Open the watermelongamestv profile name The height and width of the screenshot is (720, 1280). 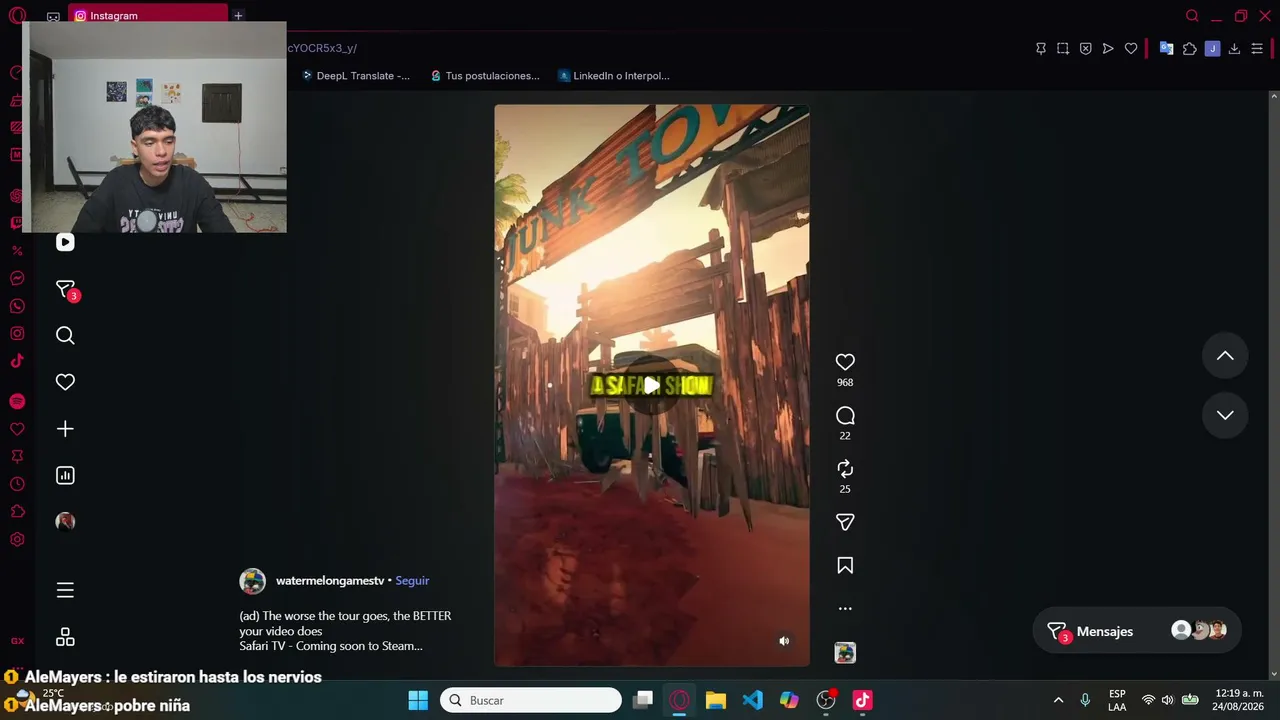coord(330,581)
